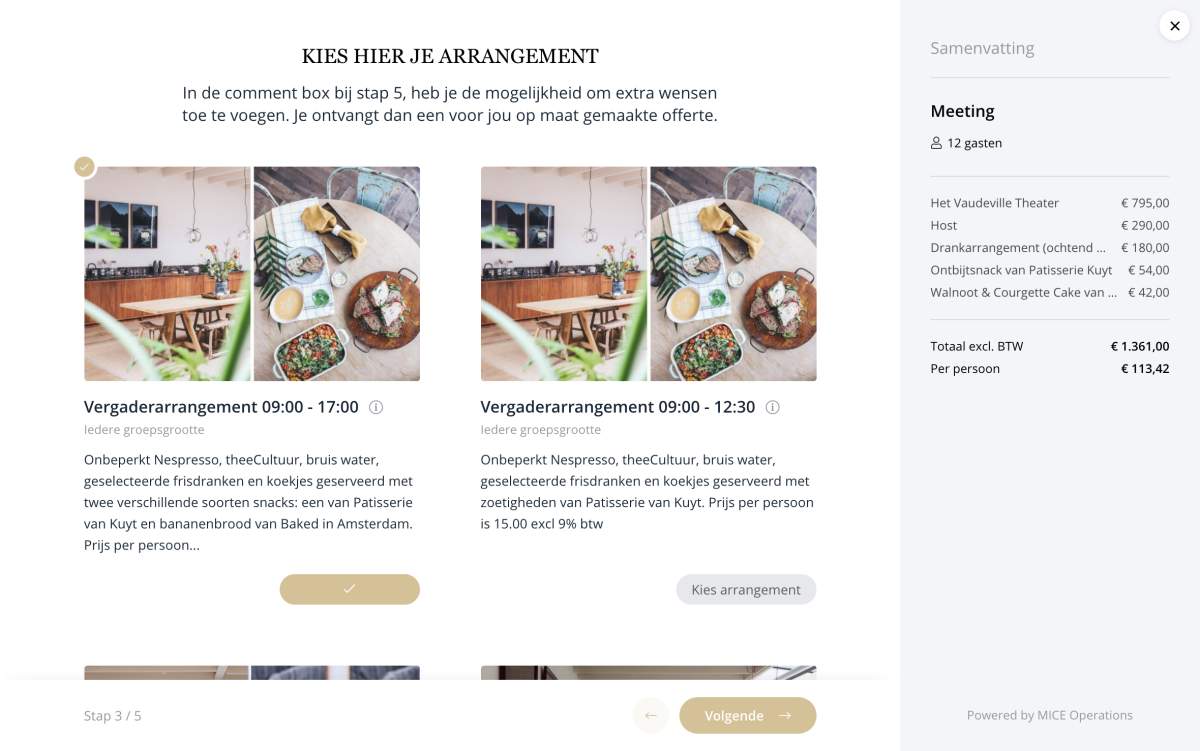Choose the 09:00 - 12:30 arrangement

pyautogui.click(x=746, y=589)
